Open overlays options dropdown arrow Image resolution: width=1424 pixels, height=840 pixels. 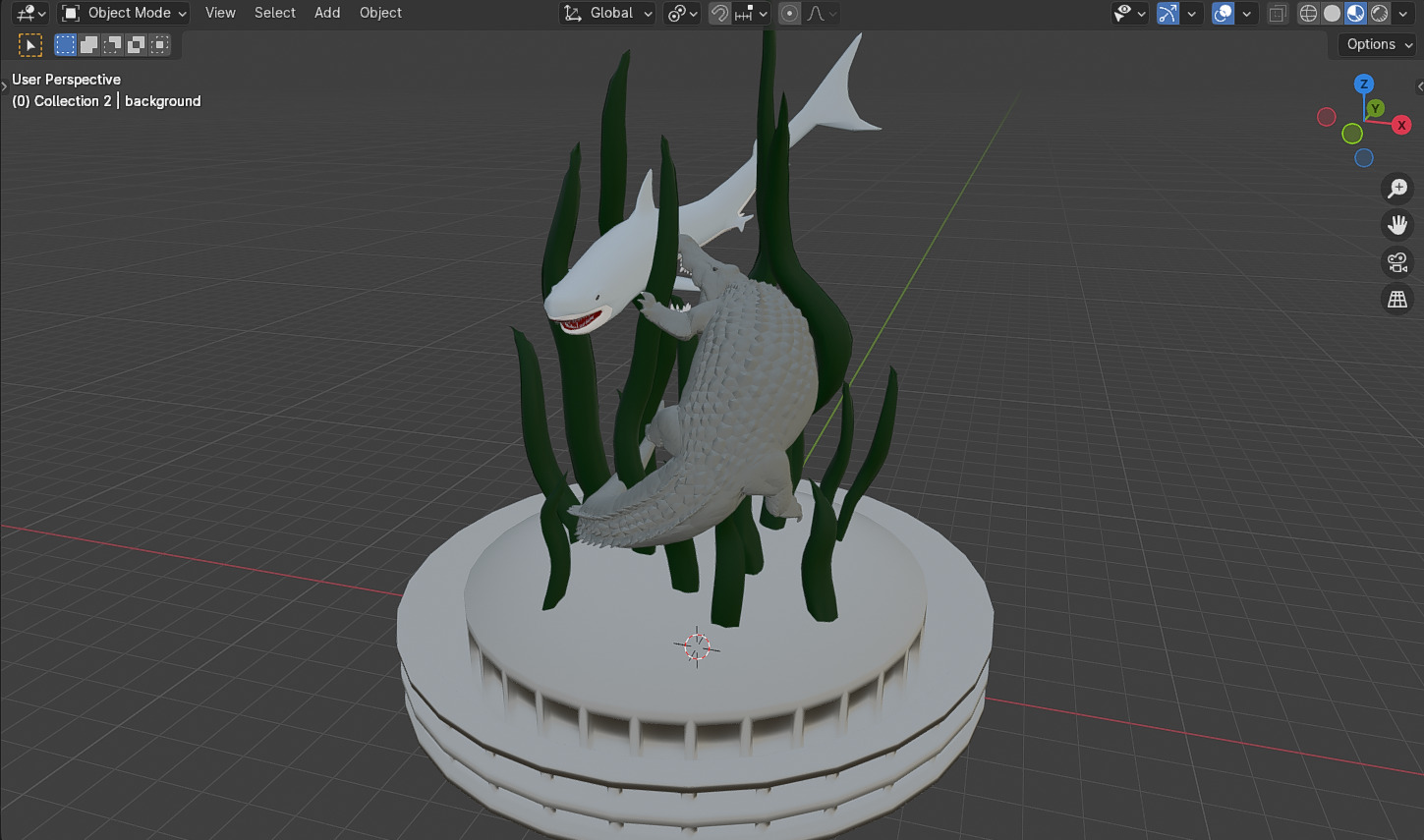[x=1246, y=13]
